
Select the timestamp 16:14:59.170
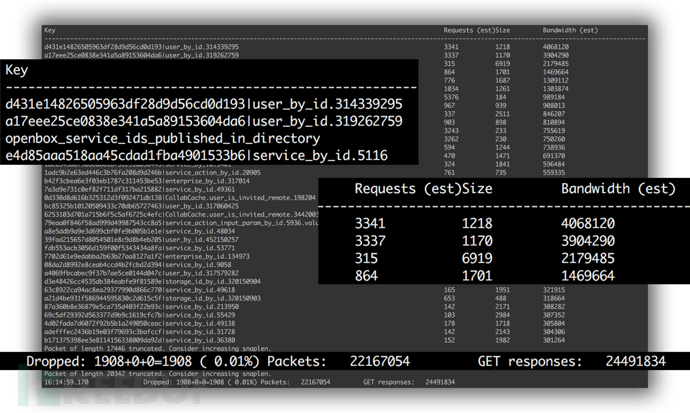[x=66, y=382]
